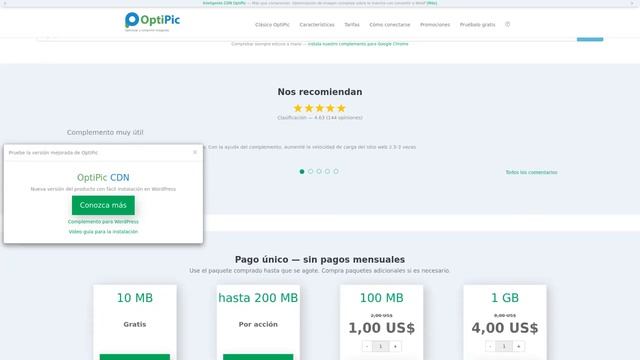Open Video guía para la instalación link
Image resolution: width=640 pixels, height=360 pixels.
pyautogui.click(x=103, y=232)
